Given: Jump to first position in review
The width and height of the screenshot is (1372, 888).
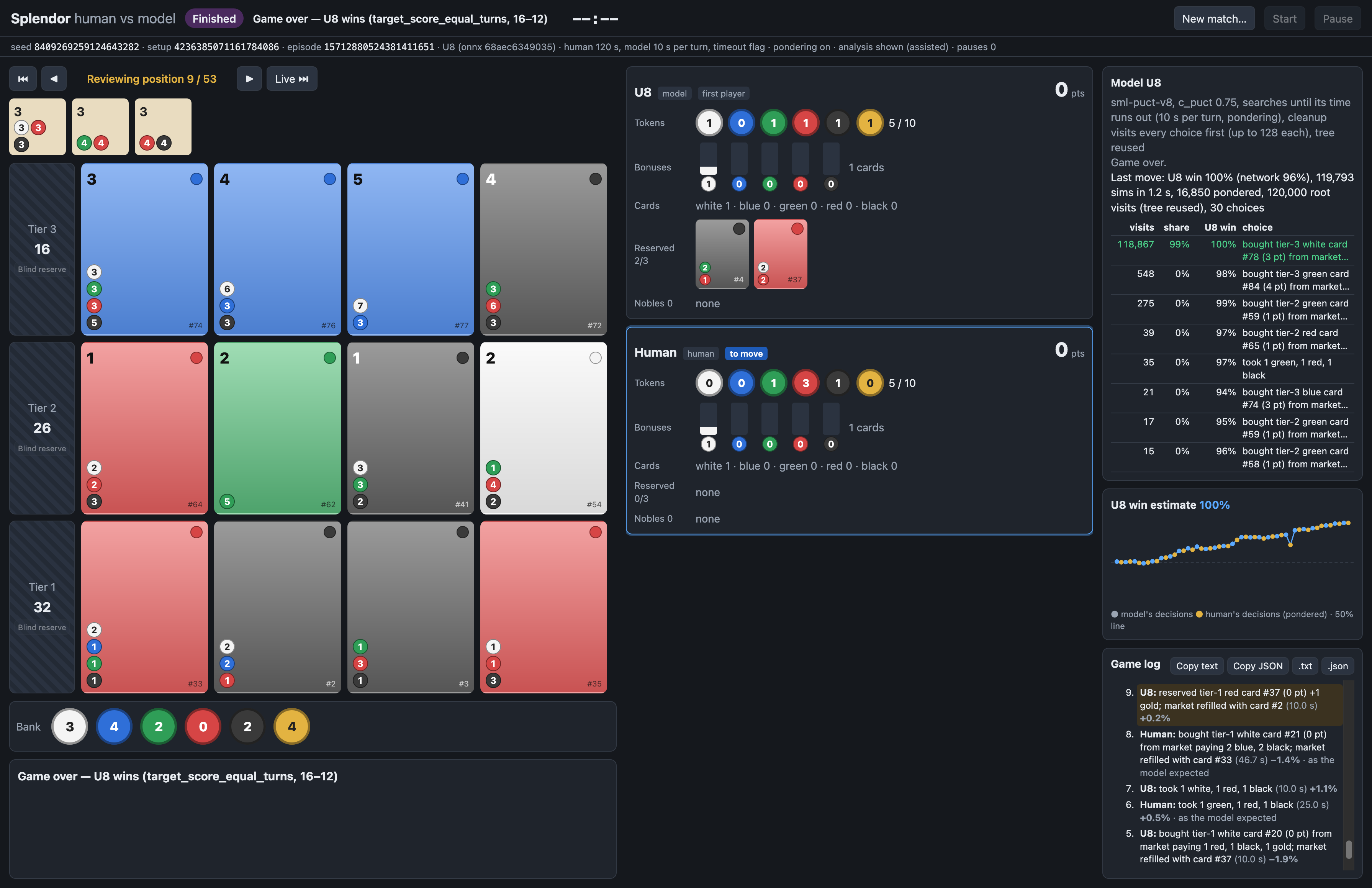Looking at the screenshot, I should click(x=23, y=79).
